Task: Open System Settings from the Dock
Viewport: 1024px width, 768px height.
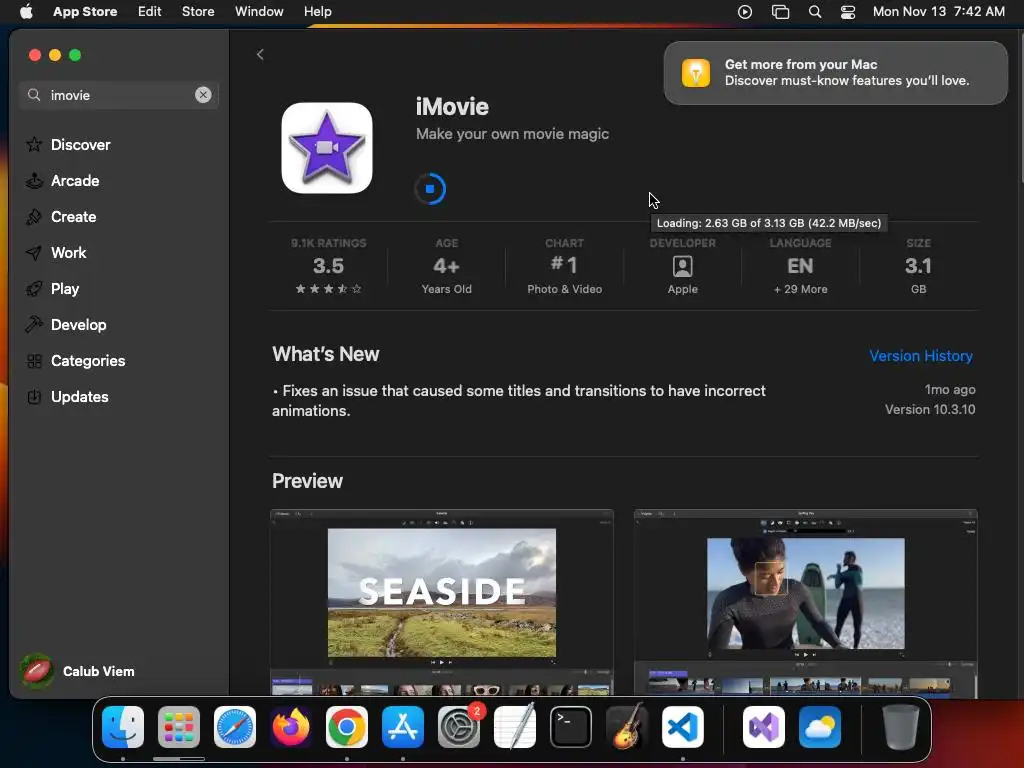Action: point(458,727)
